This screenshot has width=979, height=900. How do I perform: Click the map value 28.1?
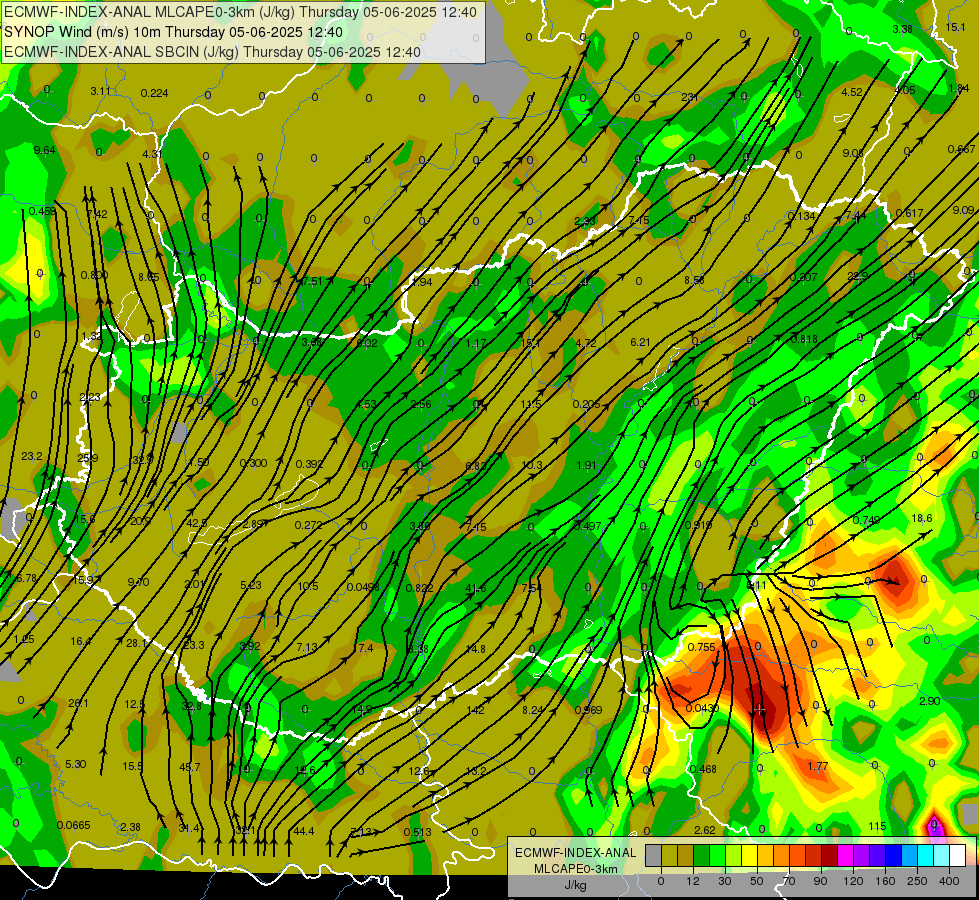pyautogui.click(x=137, y=643)
